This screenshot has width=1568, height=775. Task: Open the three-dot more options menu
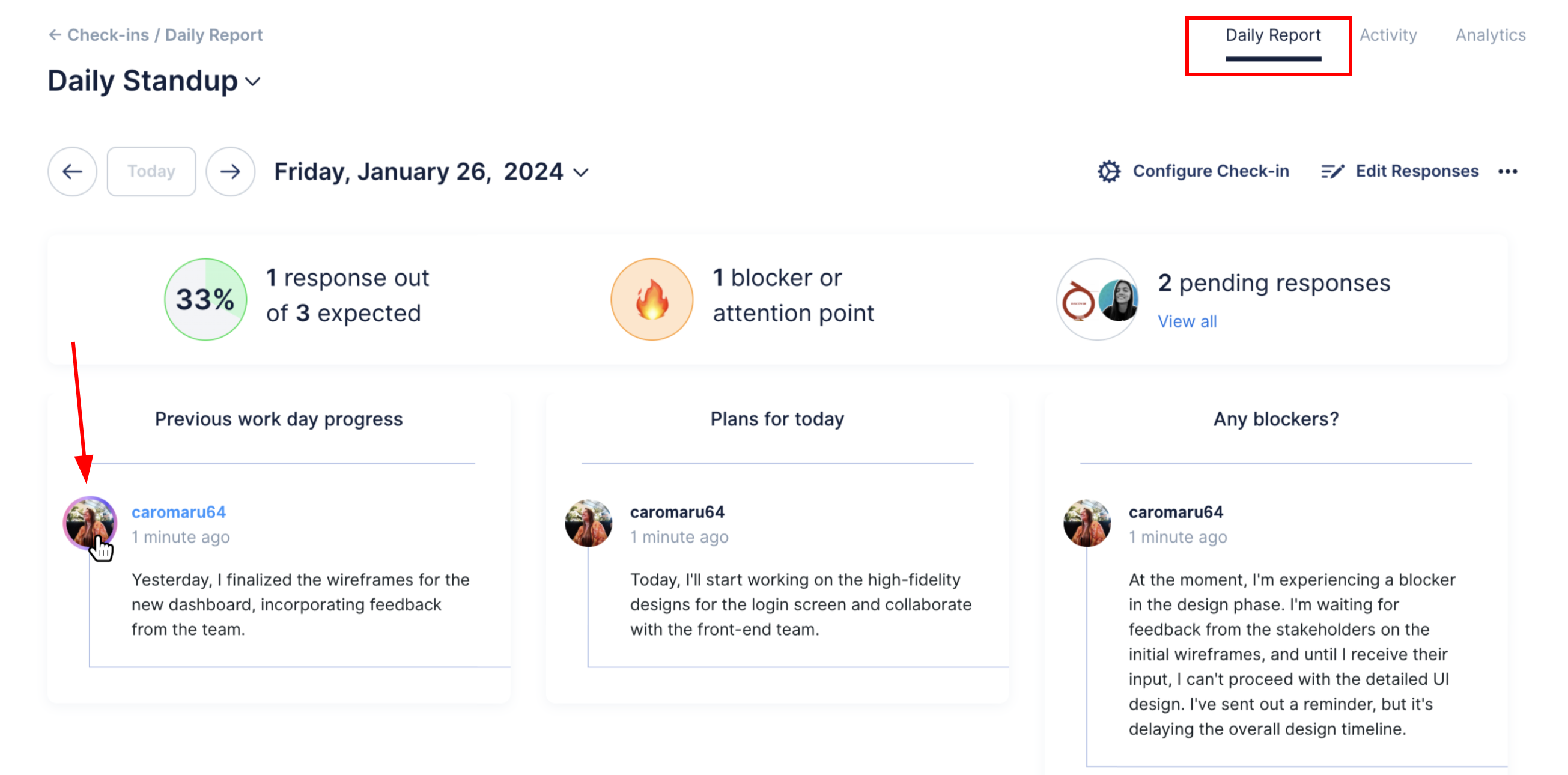pyautogui.click(x=1507, y=172)
